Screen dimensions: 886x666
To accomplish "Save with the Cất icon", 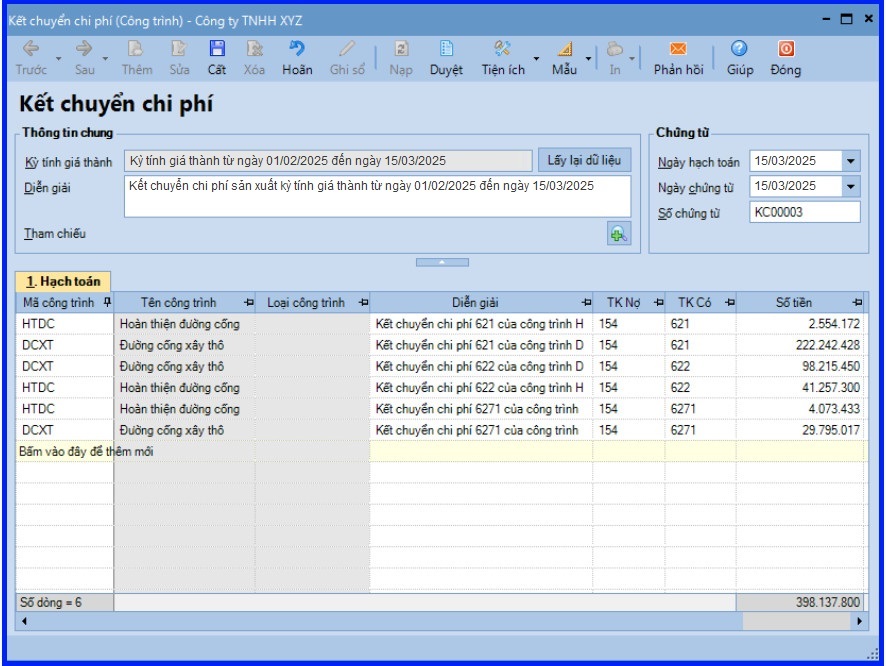I will tap(217, 49).
